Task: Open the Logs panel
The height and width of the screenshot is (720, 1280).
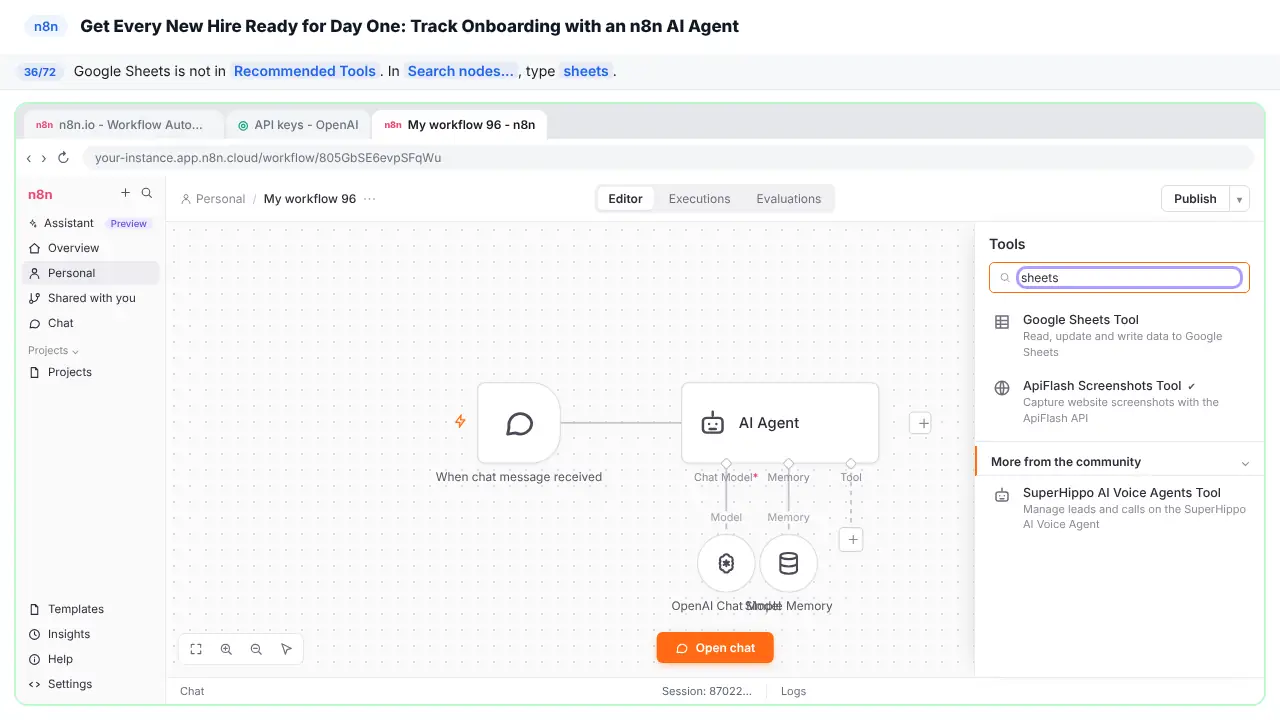Action: coord(793,691)
